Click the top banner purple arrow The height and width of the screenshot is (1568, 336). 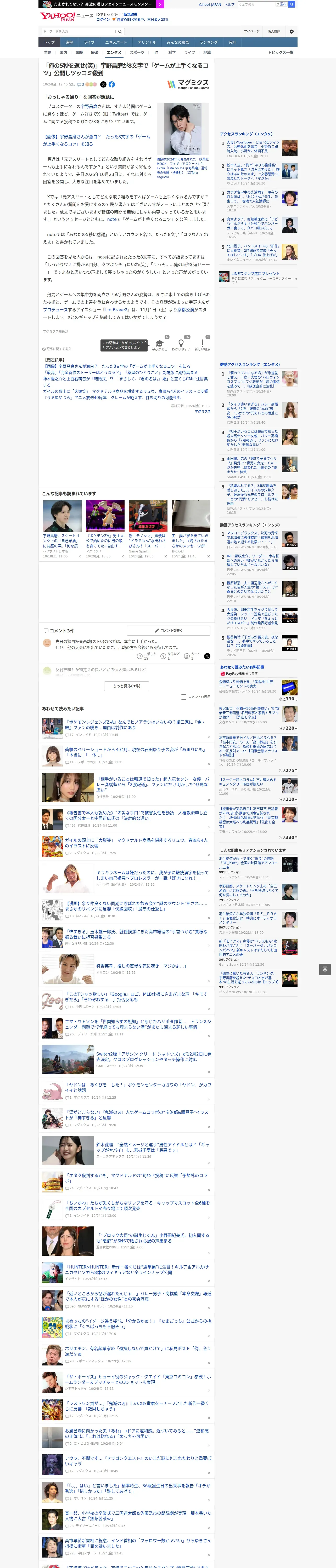tap(160, 4)
